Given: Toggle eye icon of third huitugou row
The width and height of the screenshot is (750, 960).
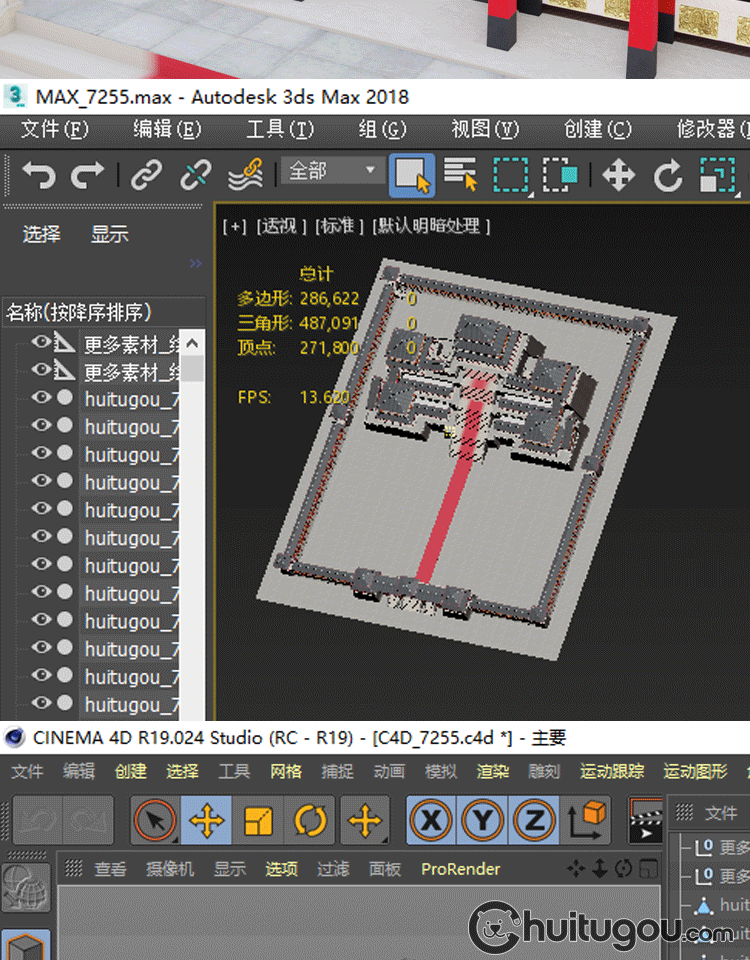Looking at the screenshot, I should pos(41,452).
